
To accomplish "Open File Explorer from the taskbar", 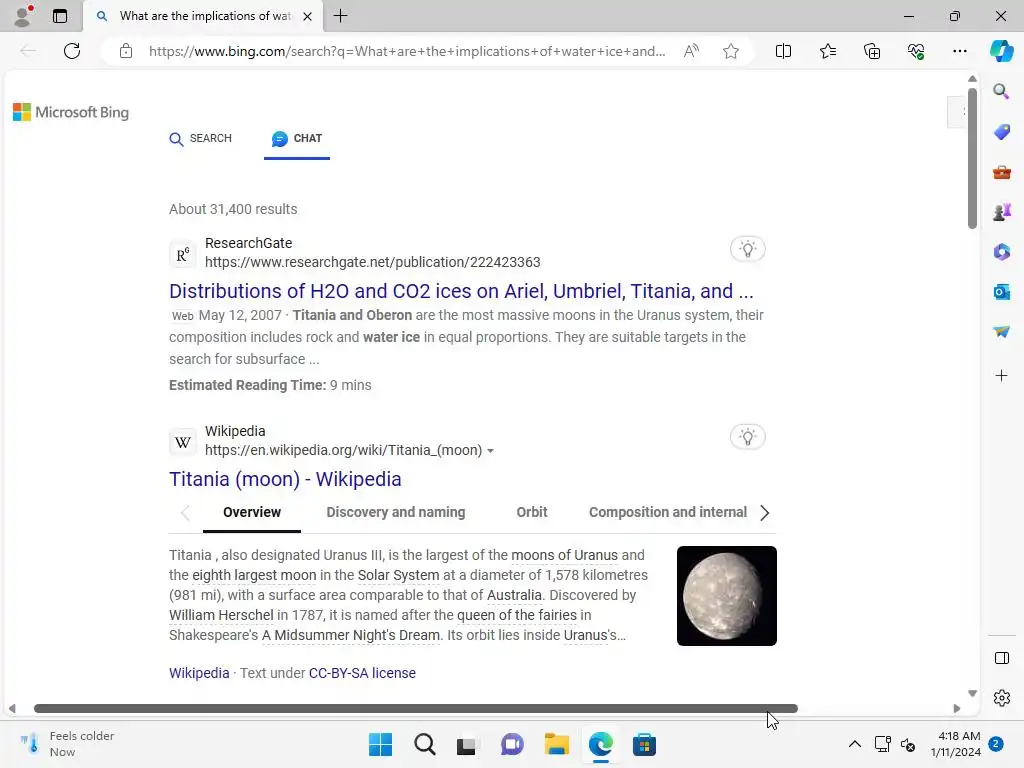I will tap(556, 744).
